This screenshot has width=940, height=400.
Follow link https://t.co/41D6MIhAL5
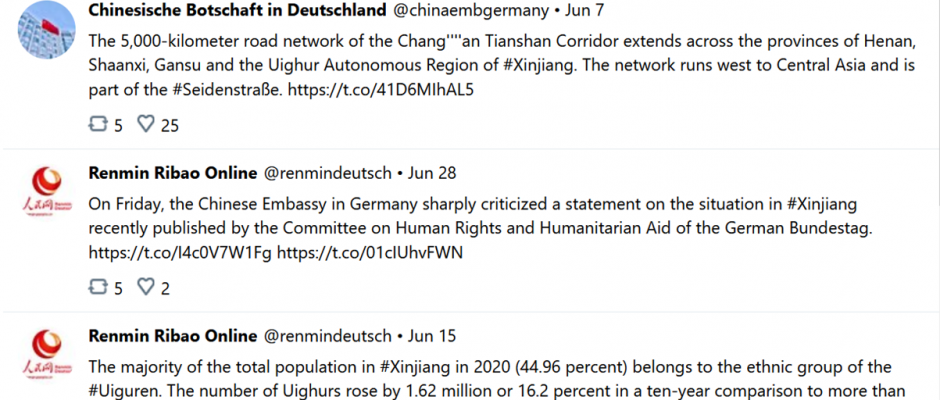[381, 90]
